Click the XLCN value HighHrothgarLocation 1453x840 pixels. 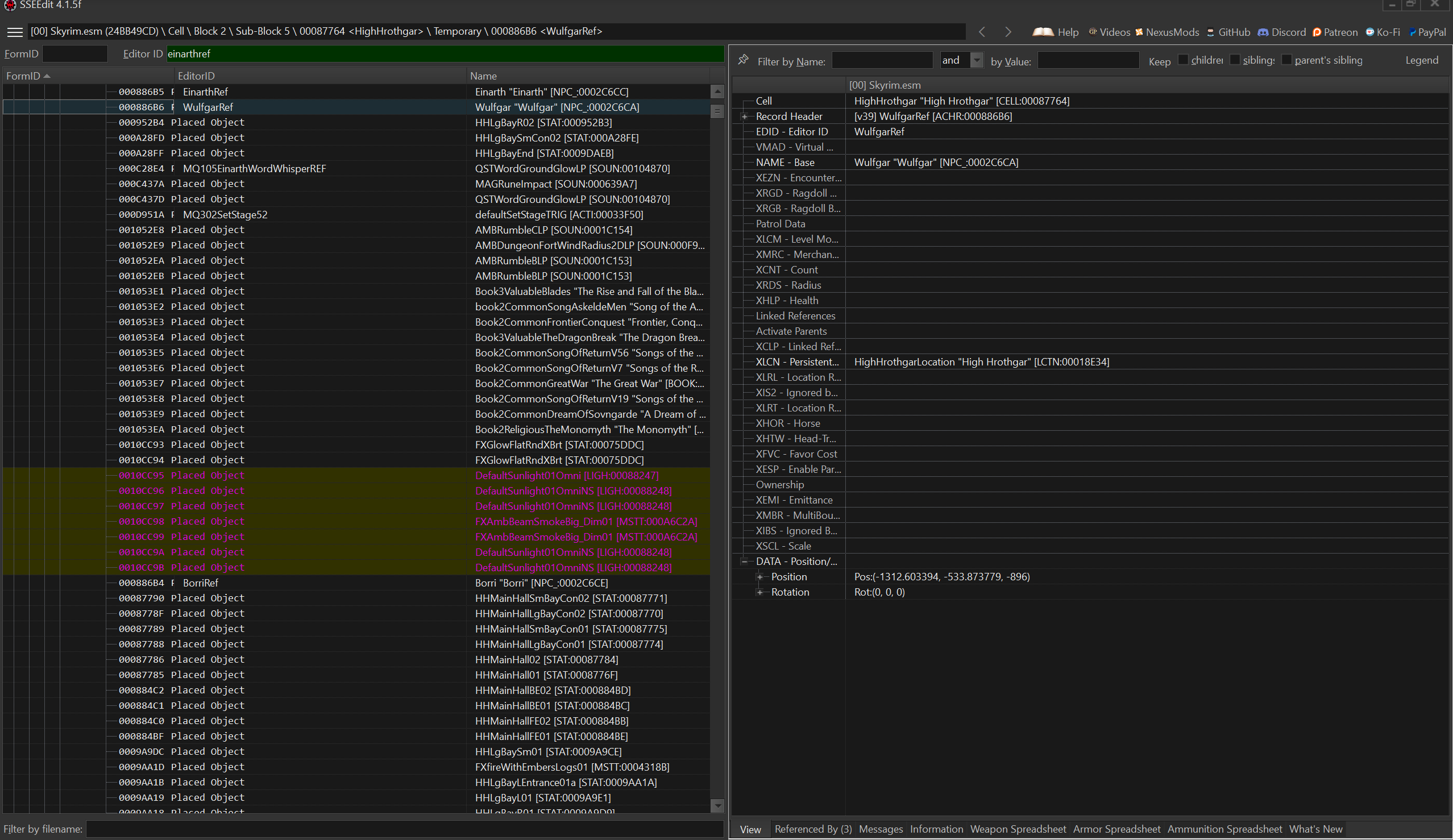981,362
